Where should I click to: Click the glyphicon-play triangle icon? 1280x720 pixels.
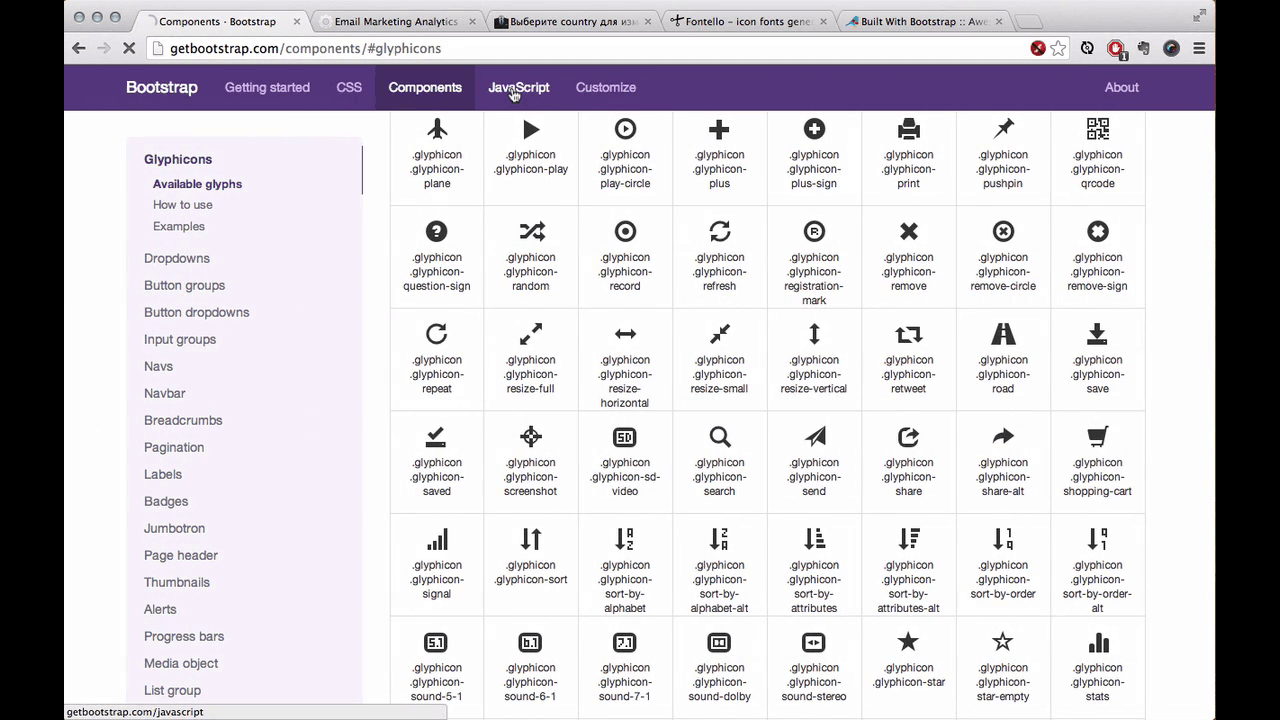point(531,129)
